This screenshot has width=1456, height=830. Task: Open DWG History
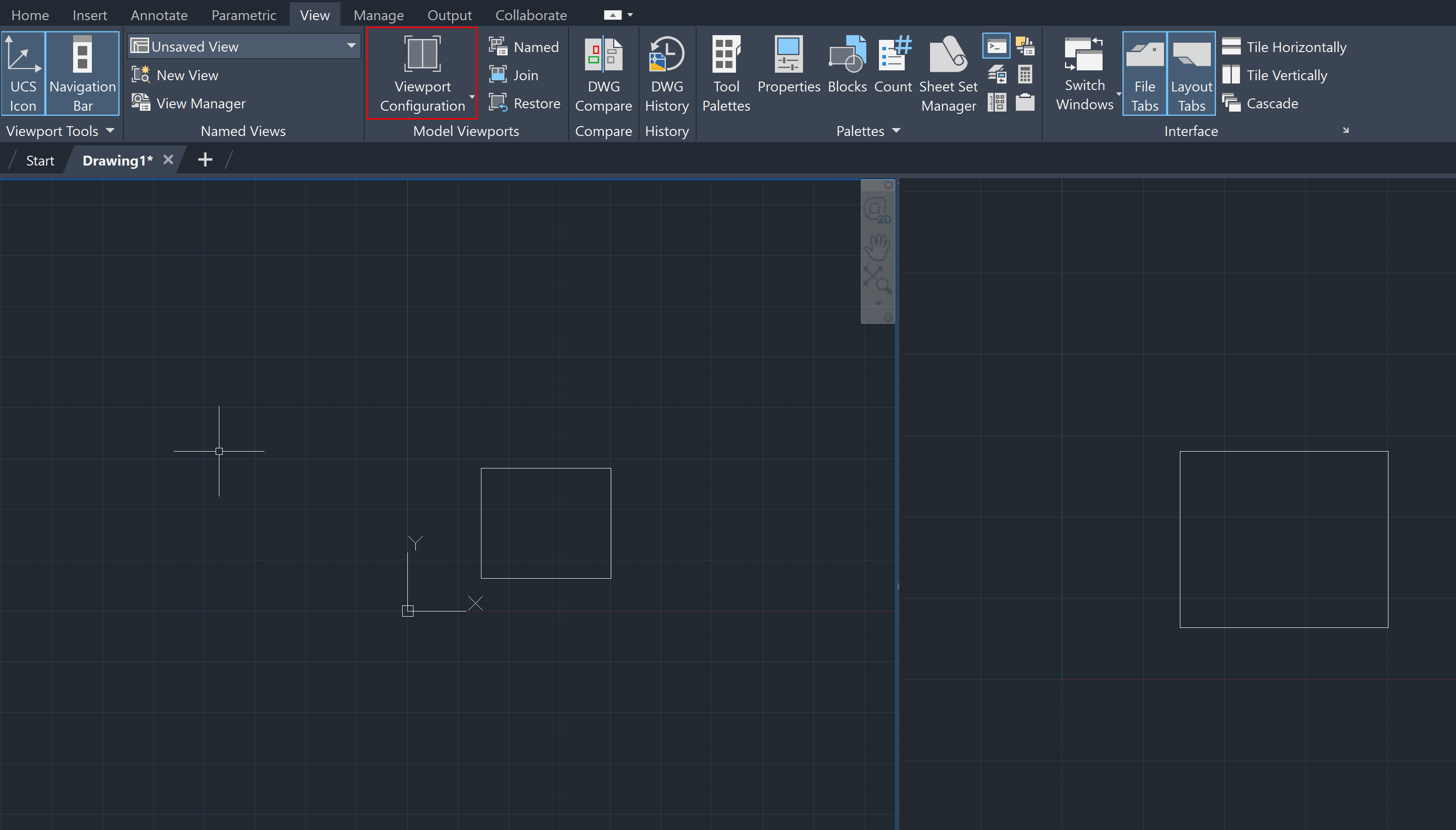point(666,73)
